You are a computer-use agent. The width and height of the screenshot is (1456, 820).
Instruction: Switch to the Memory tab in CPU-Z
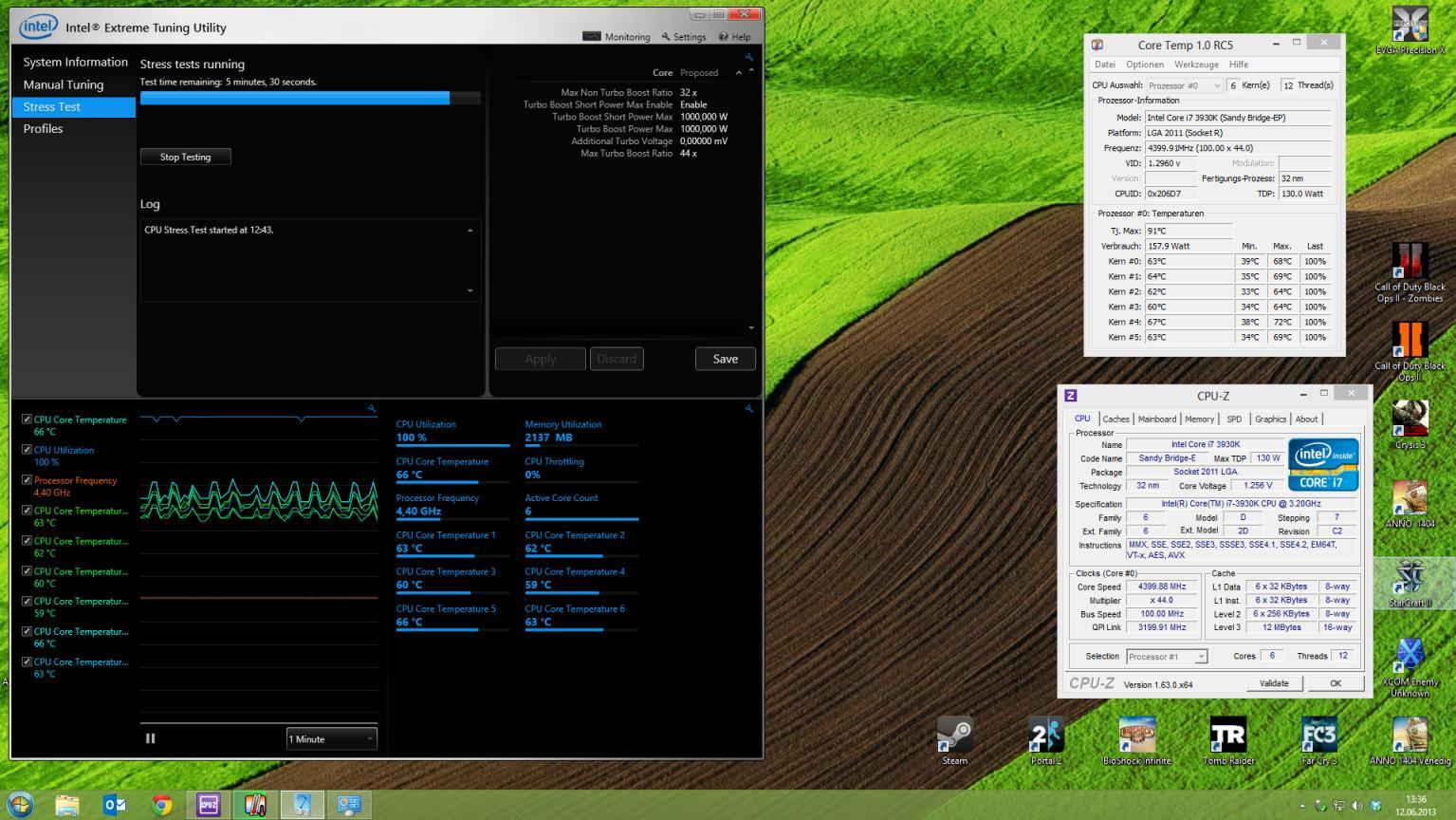(x=1199, y=419)
